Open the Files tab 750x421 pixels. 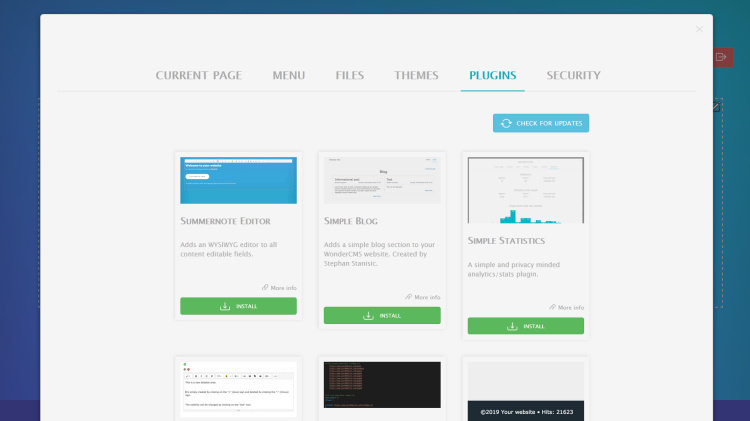pos(350,75)
